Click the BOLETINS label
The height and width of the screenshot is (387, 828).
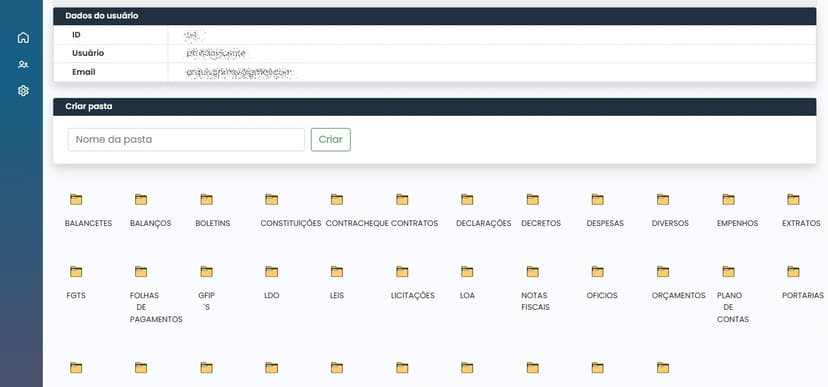pos(213,223)
